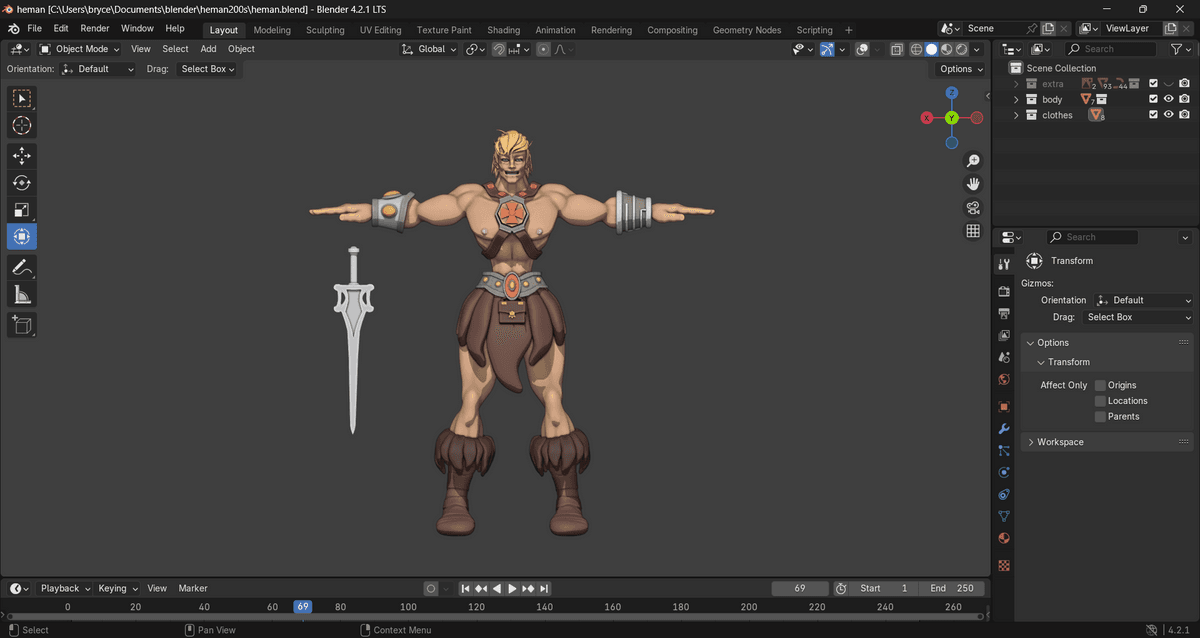1200x638 pixels.
Task: Expand the clothes collection
Action: [x=1016, y=116]
